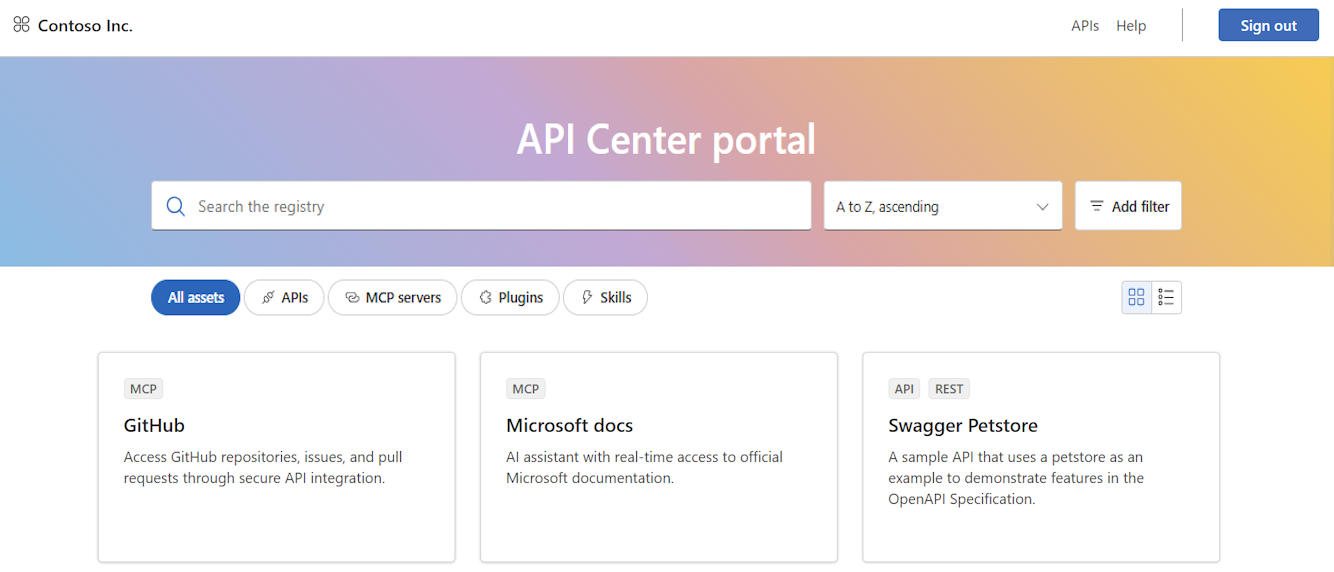This screenshot has height=572, width=1334.
Task: Open the APIs link in top navigation
Action: pyautogui.click(x=1085, y=26)
